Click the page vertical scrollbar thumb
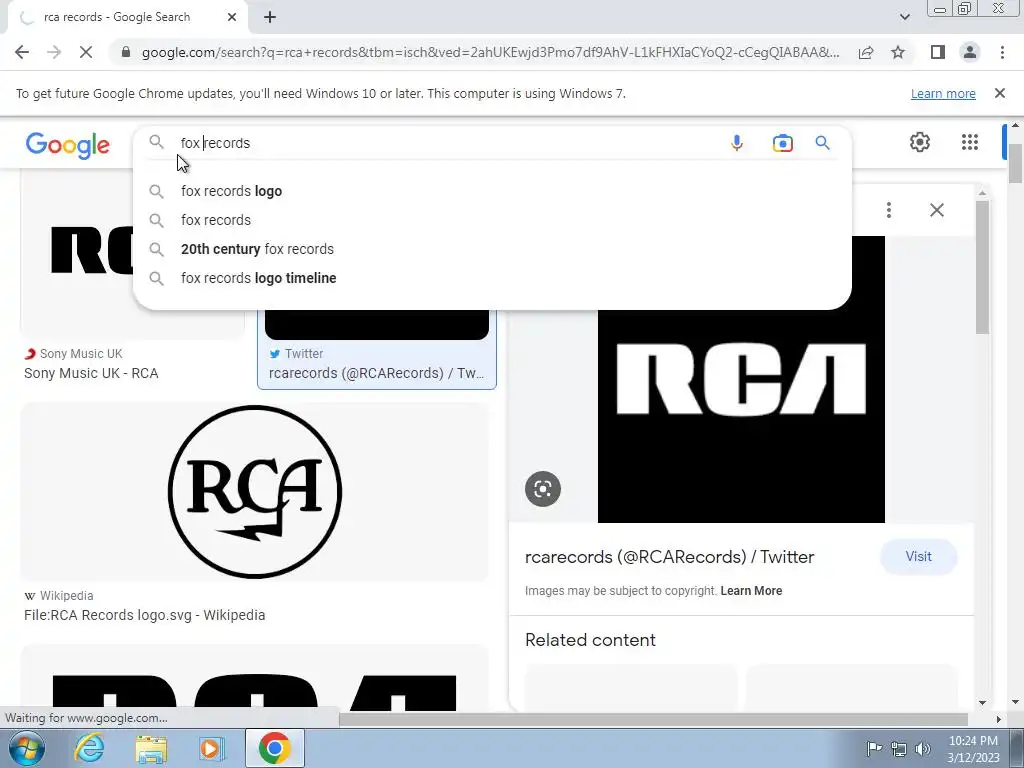This screenshot has width=1024, height=768. click(x=1016, y=163)
